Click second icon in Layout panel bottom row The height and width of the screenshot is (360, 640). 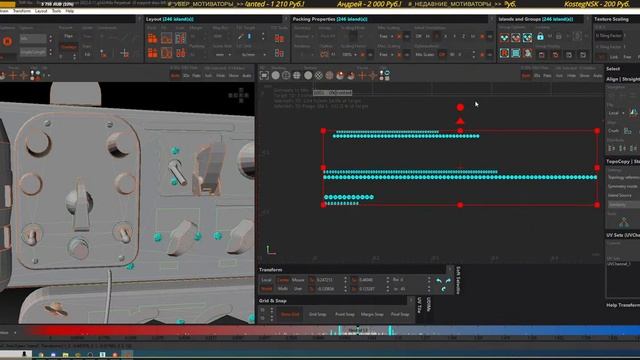pyautogui.click(x=167, y=53)
